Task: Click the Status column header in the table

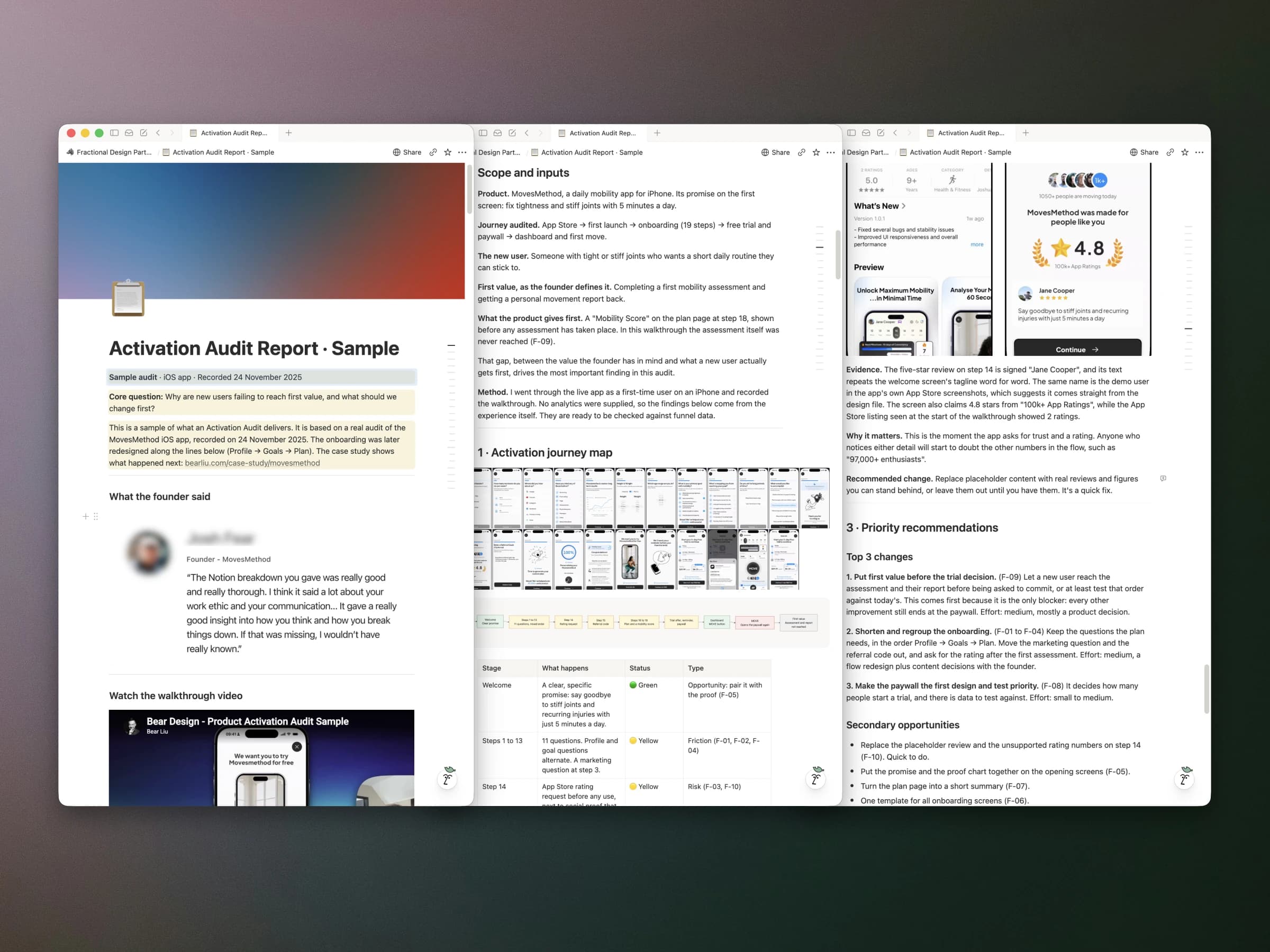Action: pos(654,668)
